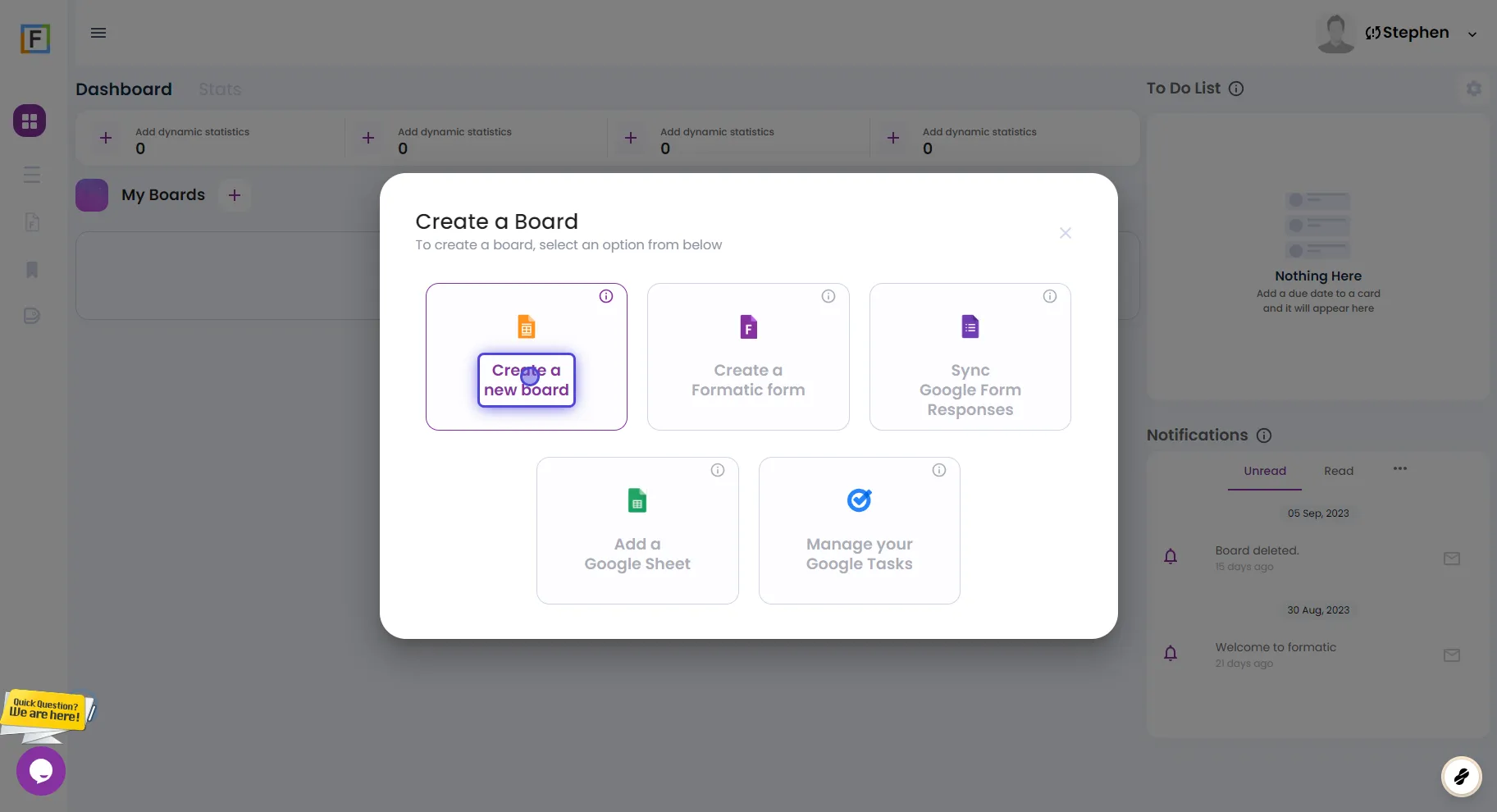Click the 05 Sep, 2023 date label
Image resolution: width=1497 pixels, height=812 pixels.
[x=1318, y=513]
